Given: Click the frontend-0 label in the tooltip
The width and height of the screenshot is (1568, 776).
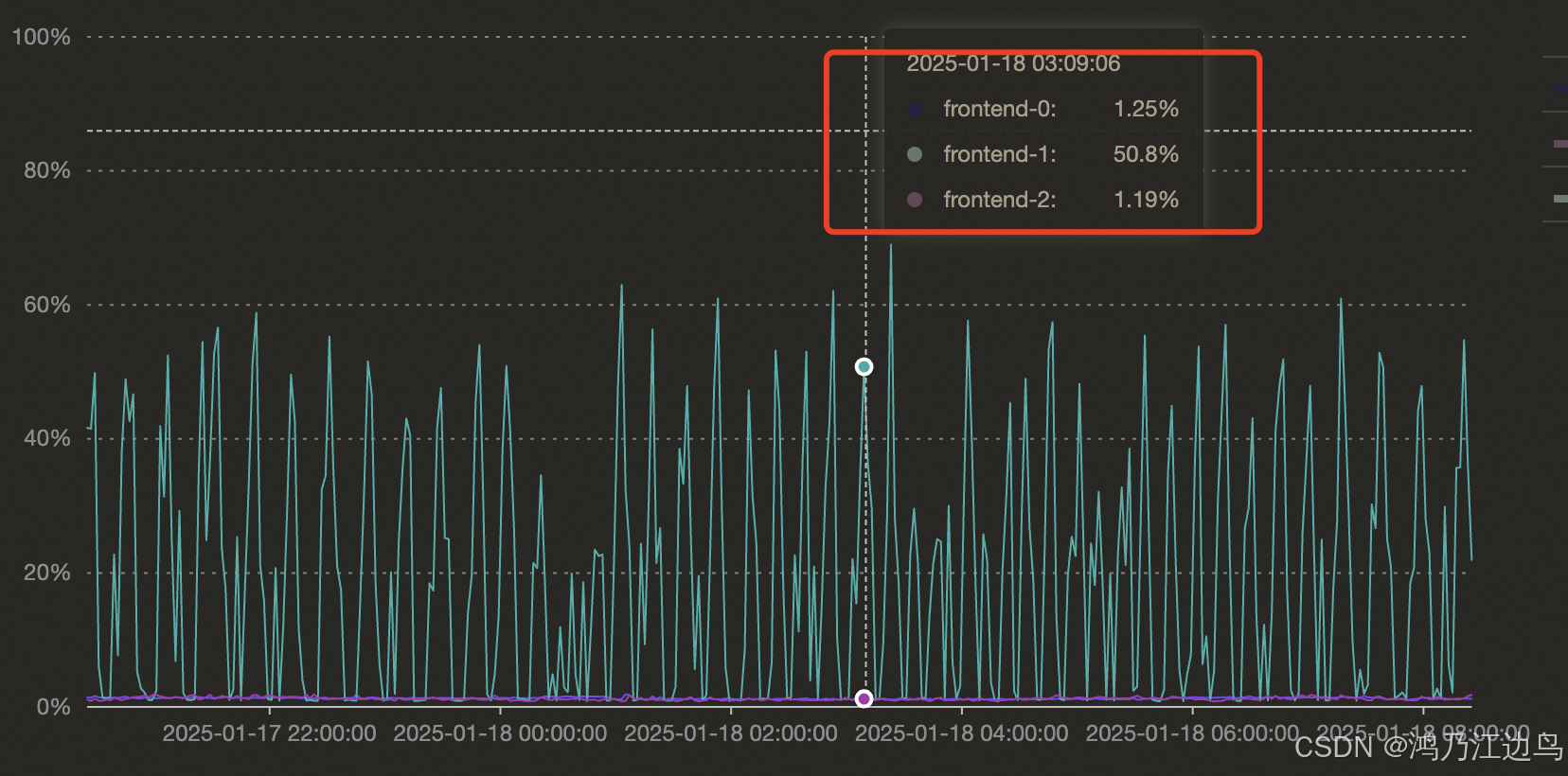Looking at the screenshot, I should [1000, 109].
